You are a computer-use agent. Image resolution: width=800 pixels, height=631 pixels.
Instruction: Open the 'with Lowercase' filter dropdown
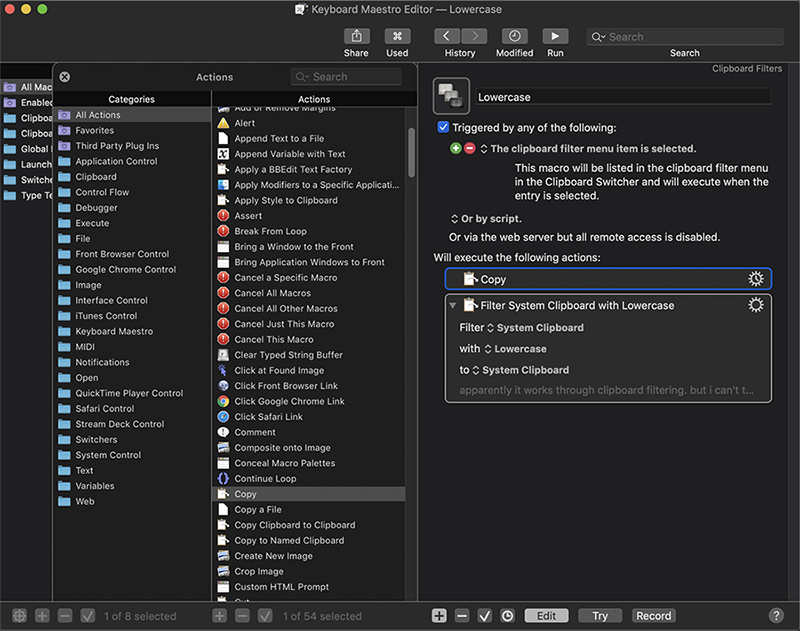[515, 349]
